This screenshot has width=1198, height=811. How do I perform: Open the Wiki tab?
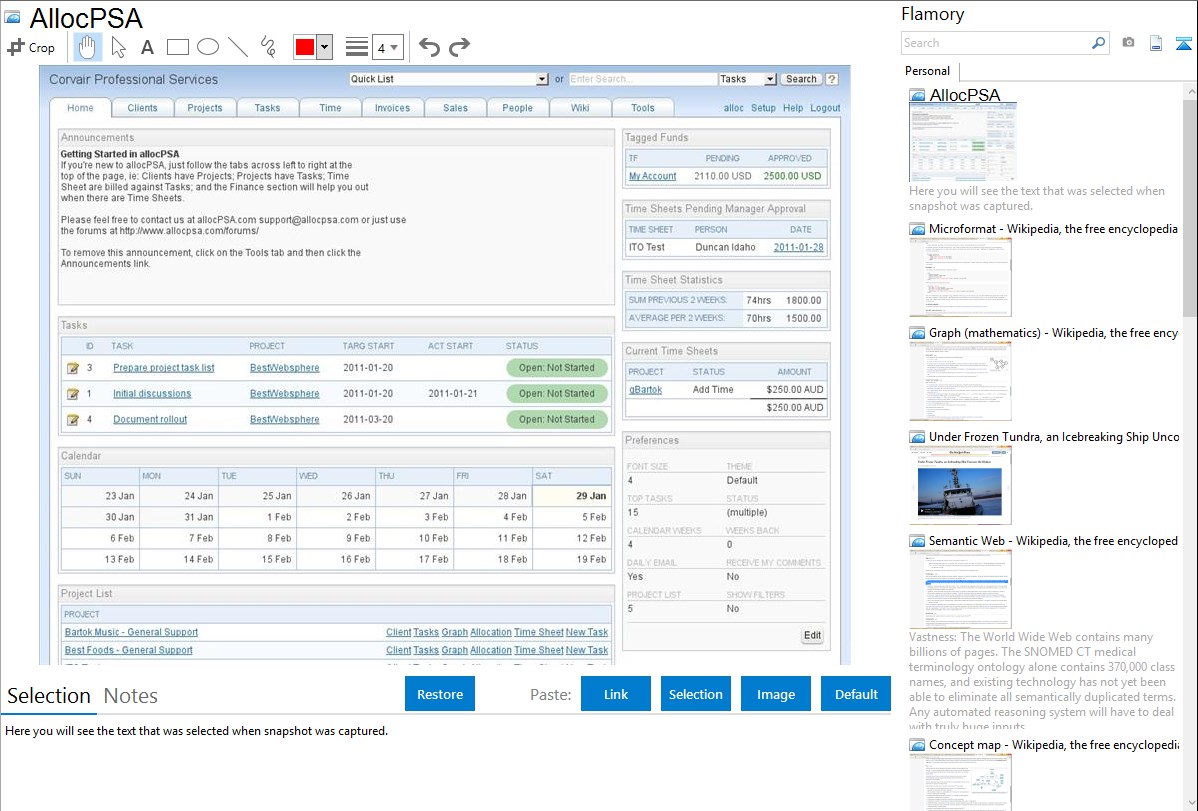click(x=580, y=108)
